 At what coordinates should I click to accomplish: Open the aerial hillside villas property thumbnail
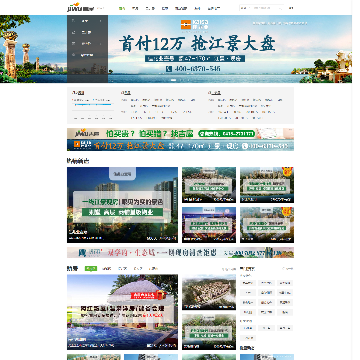(209, 292)
